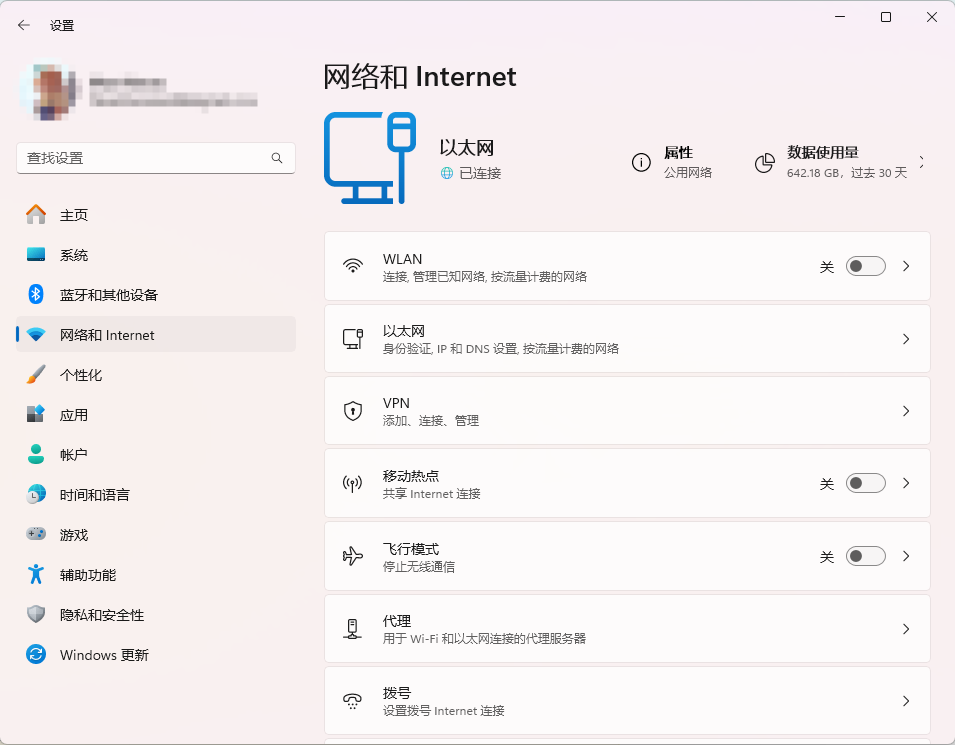Click the 以太网 heading beside the large icon
The width and height of the screenshot is (955, 745).
tap(467, 147)
